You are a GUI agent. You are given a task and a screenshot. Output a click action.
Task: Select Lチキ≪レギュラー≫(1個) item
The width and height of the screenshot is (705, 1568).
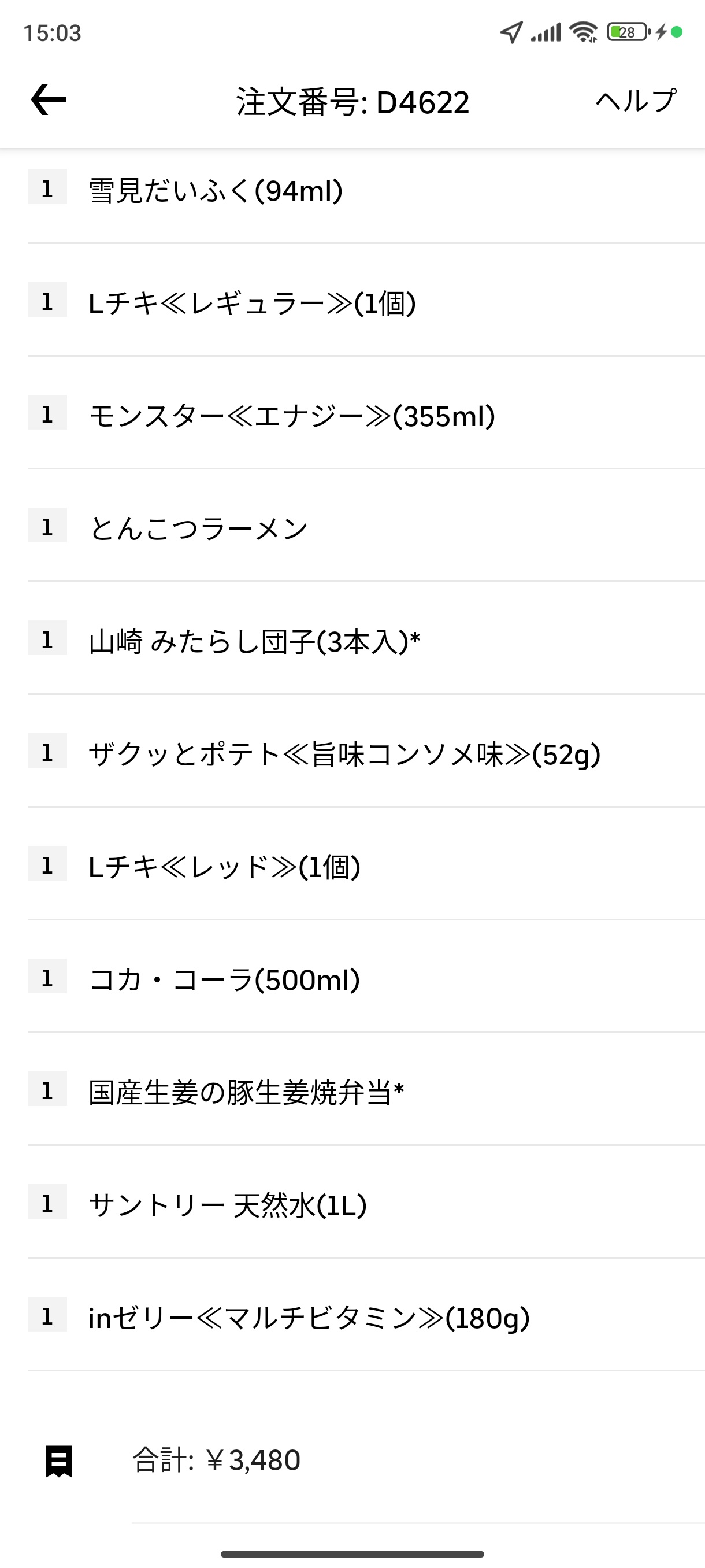366,302
